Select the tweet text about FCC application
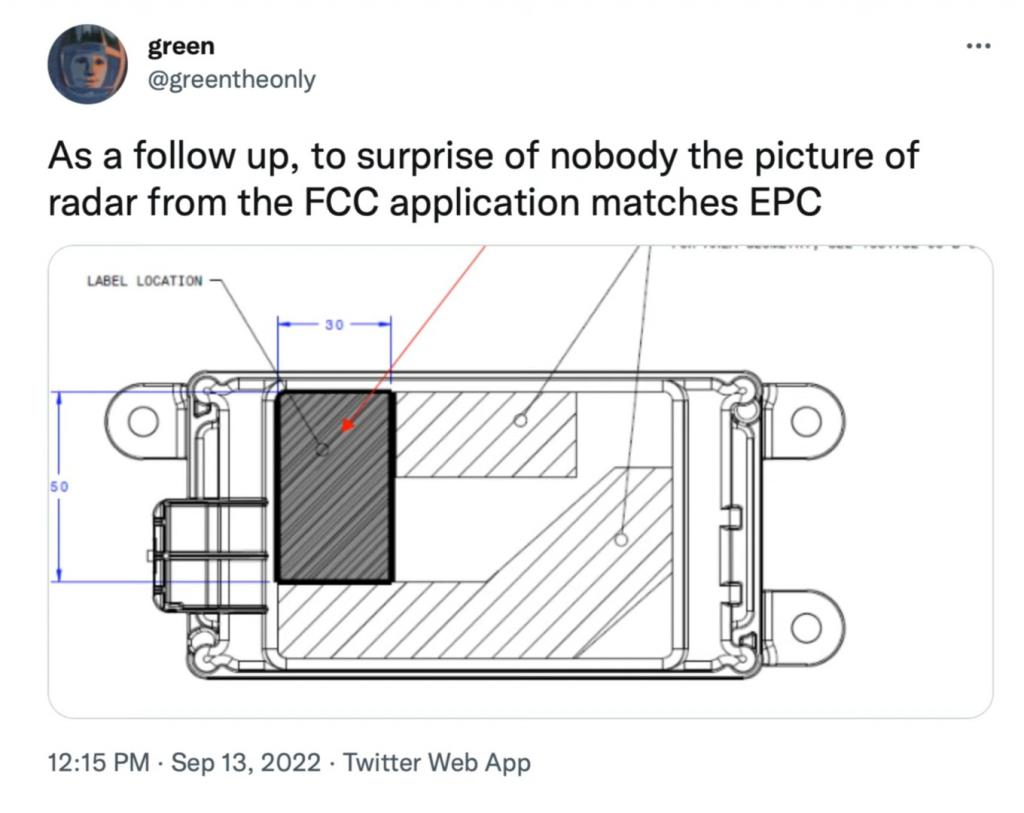Screen dimensions: 1024x813 pyautogui.click(x=482, y=178)
